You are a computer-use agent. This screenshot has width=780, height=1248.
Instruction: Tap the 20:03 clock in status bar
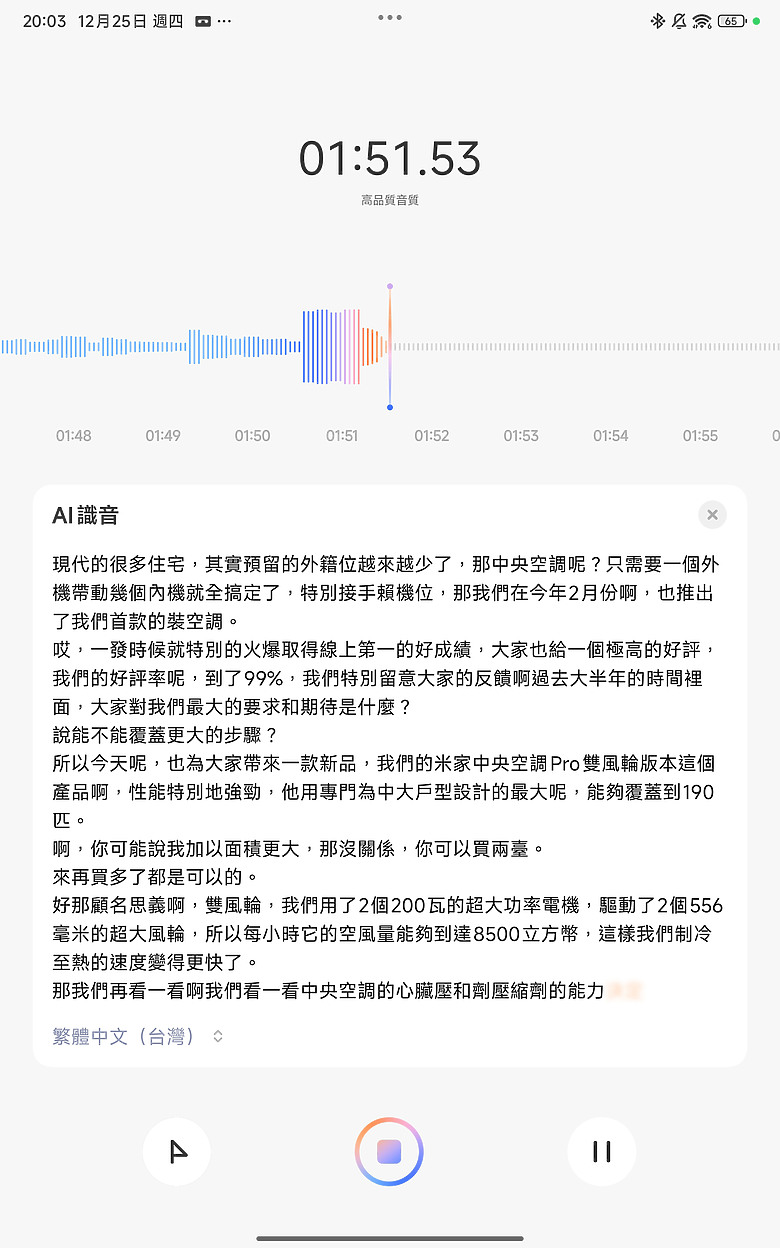pyautogui.click(x=43, y=21)
